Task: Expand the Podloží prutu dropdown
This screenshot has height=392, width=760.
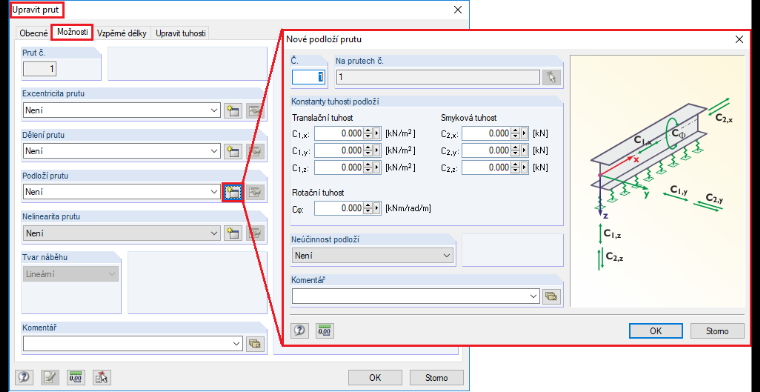Action: [214, 192]
